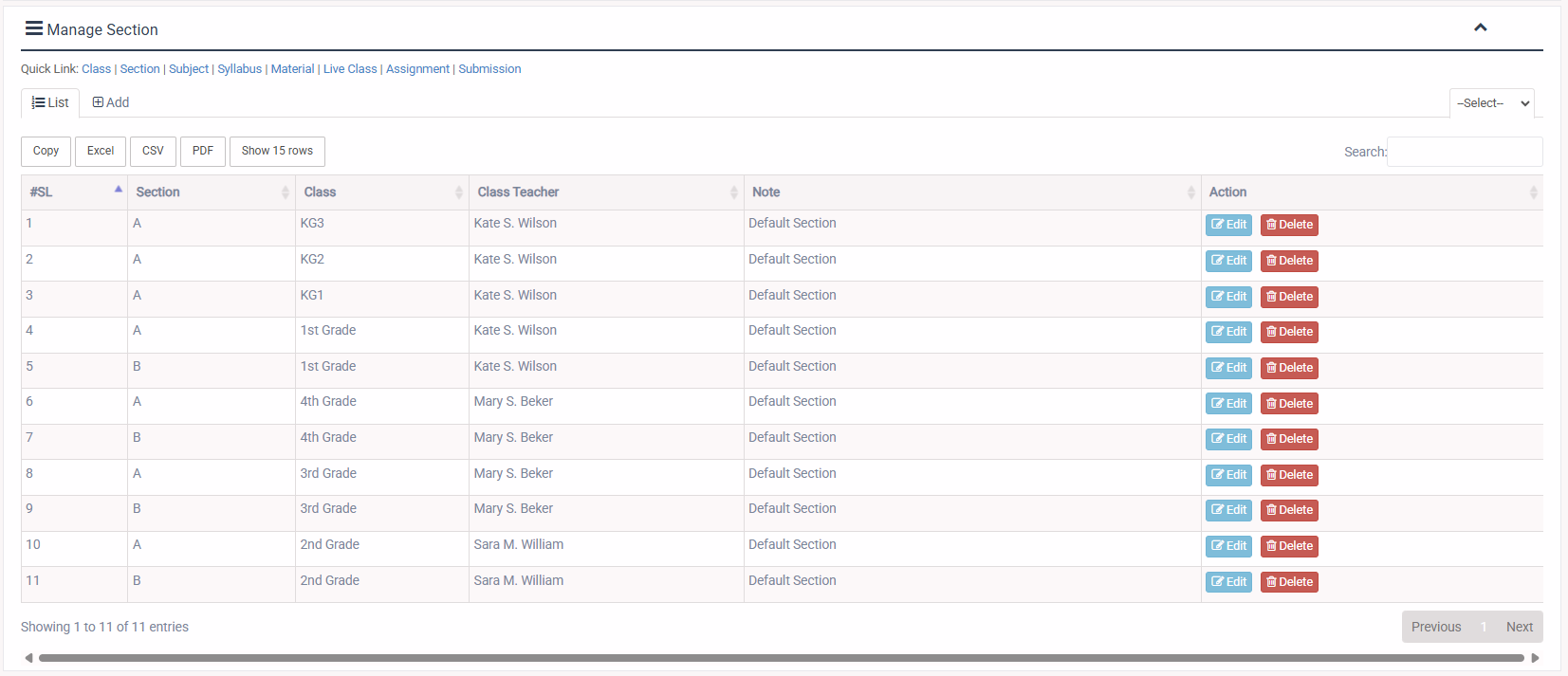This screenshot has width=1568, height=676.
Task: Open the Syllabus quick link
Action: tap(239, 69)
